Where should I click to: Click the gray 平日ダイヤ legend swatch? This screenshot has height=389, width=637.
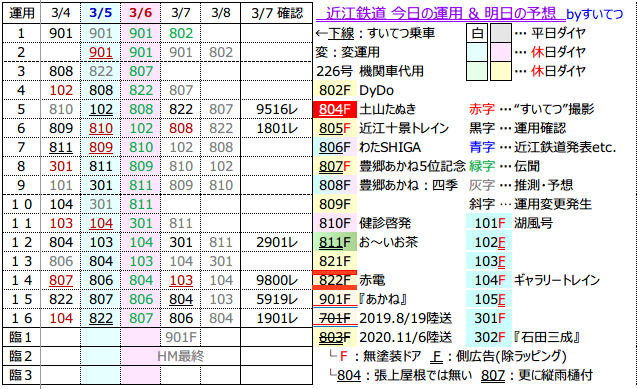click(x=500, y=33)
